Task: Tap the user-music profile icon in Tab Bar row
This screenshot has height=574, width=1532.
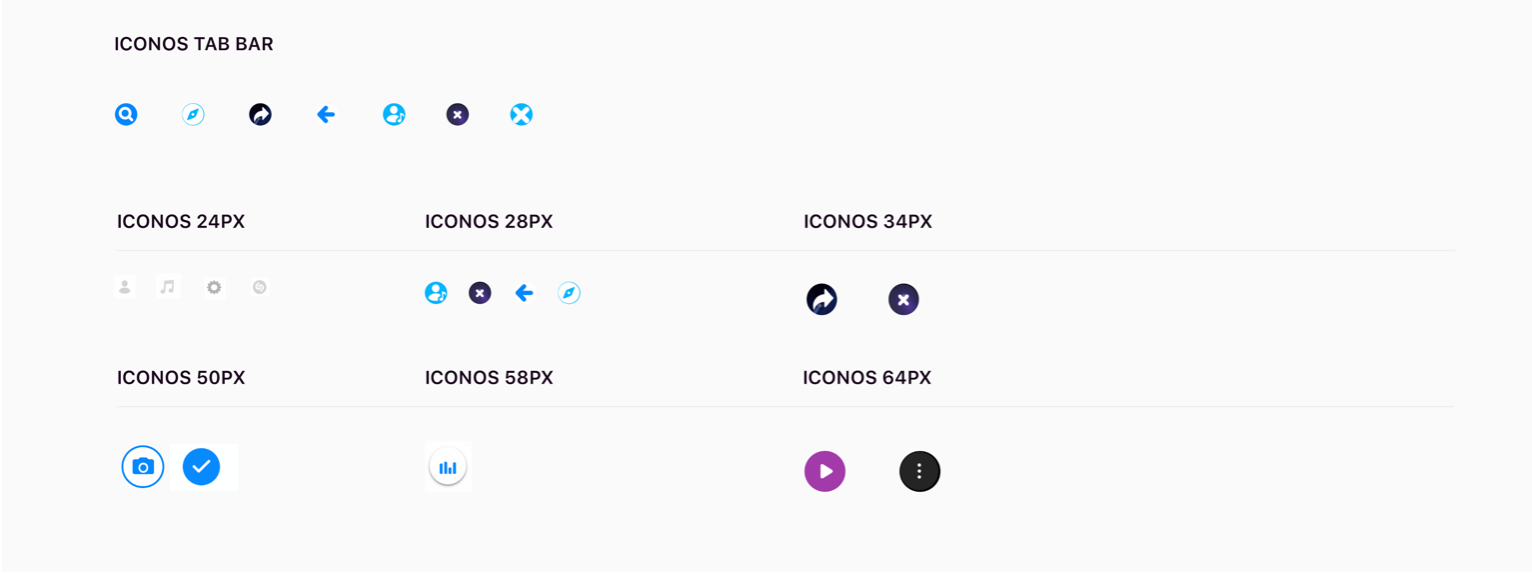Action: [x=394, y=114]
